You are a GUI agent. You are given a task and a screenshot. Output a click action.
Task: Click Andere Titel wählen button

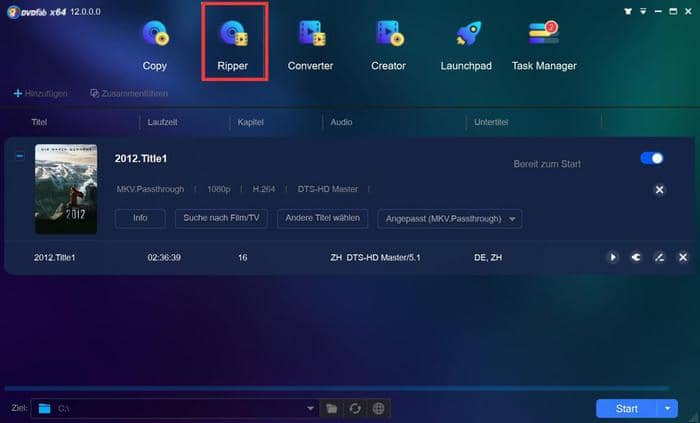(x=322, y=218)
